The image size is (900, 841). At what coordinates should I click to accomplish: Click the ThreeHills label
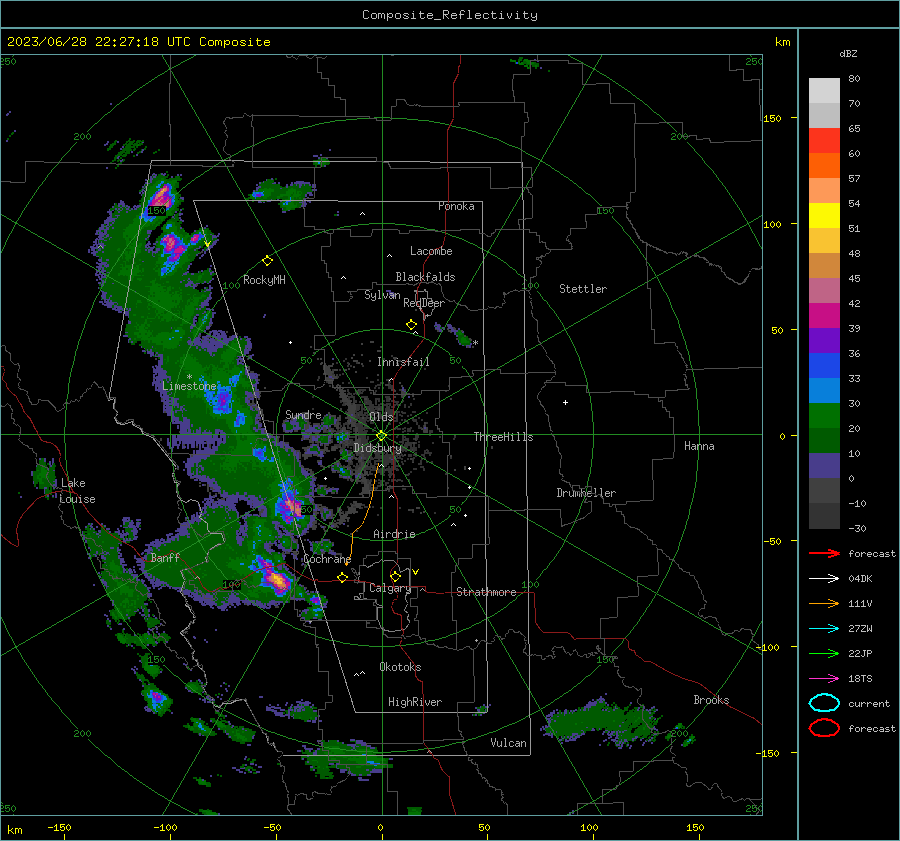pos(503,437)
